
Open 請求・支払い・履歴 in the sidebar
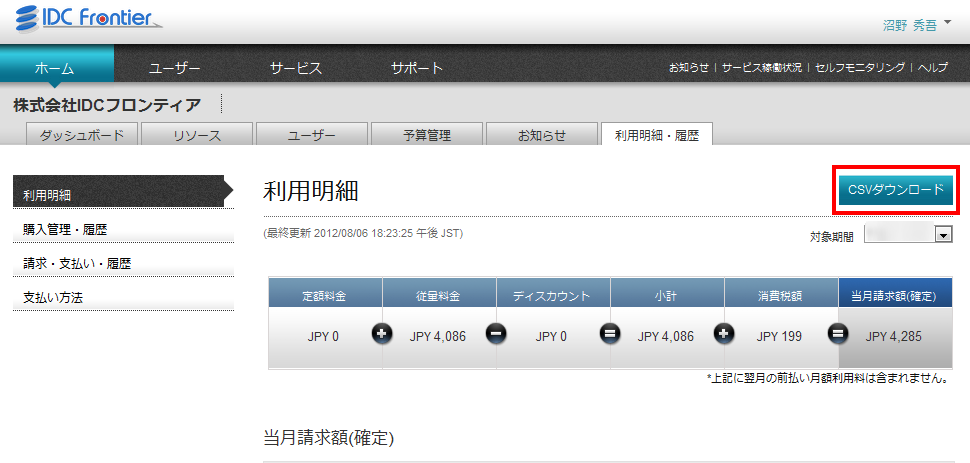pyautogui.click(x=124, y=264)
